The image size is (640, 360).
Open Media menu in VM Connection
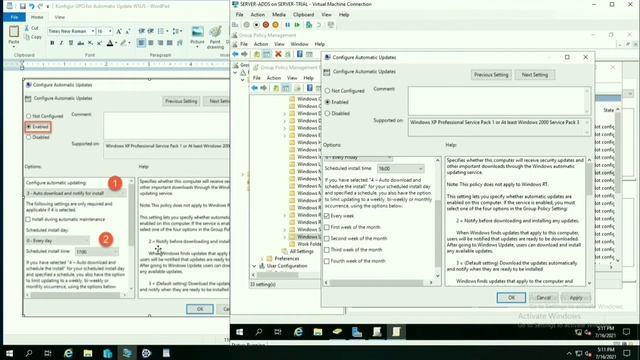coord(279,15)
